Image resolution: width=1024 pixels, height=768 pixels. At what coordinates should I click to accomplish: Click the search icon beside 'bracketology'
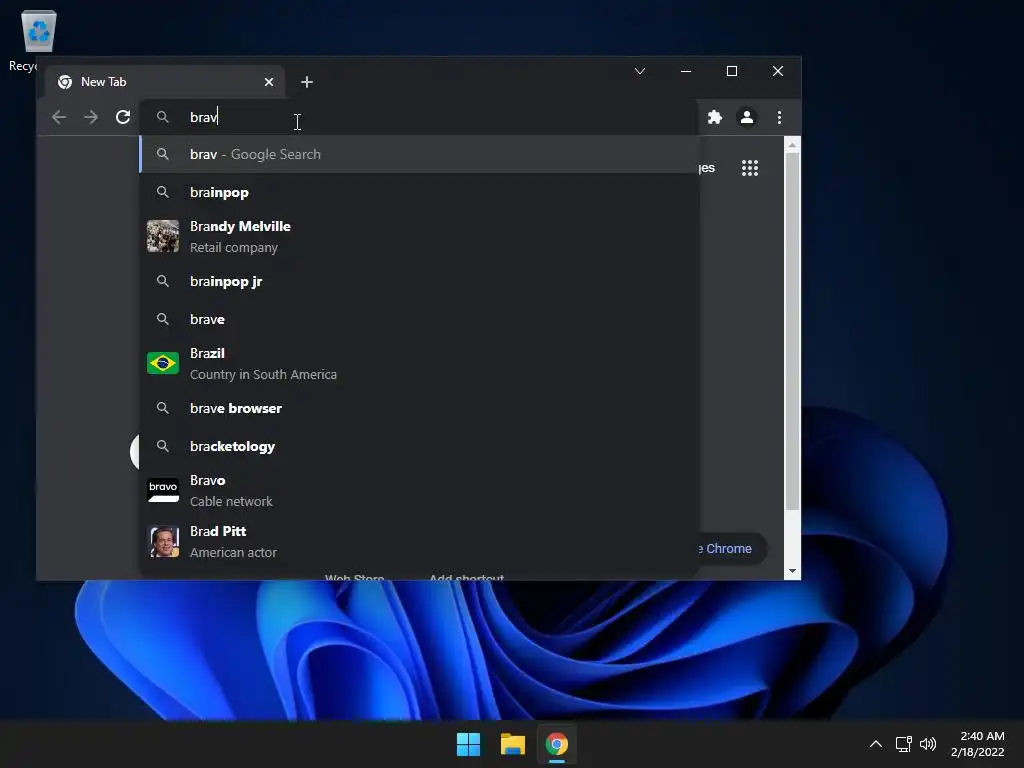coord(163,446)
